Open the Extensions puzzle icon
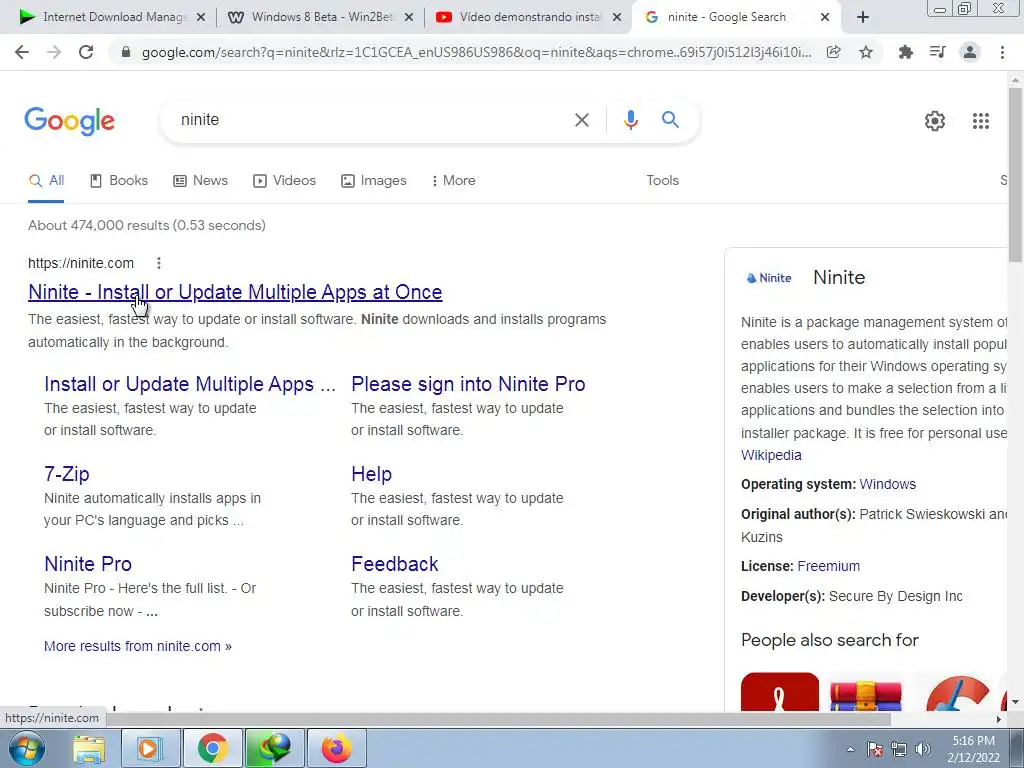This screenshot has height=768, width=1024. pyautogui.click(x=905, y=52)
